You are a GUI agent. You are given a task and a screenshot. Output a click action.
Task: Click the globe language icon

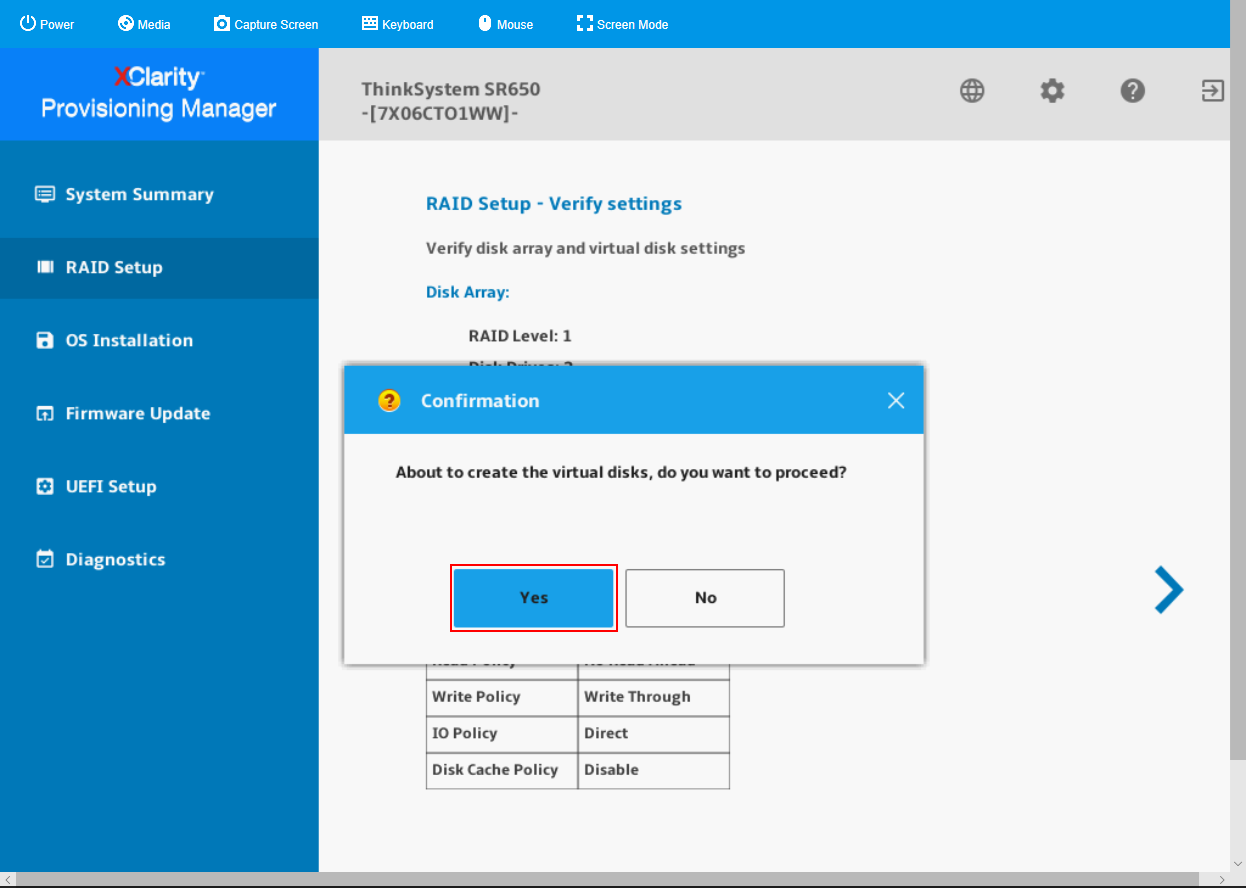coord(972,91)
